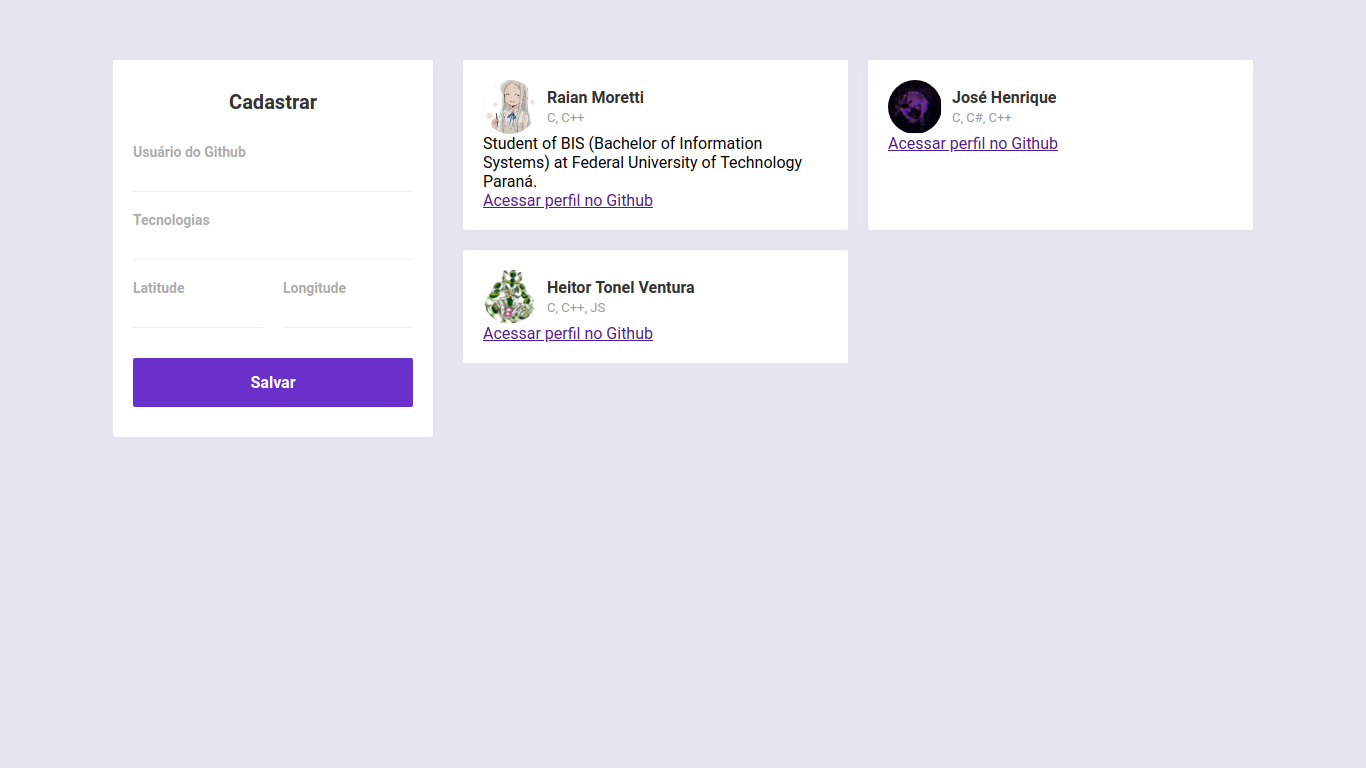This screenshot has width=1366, height=768.
Task: Click the Cadastrar form heading
Action: 272,102
